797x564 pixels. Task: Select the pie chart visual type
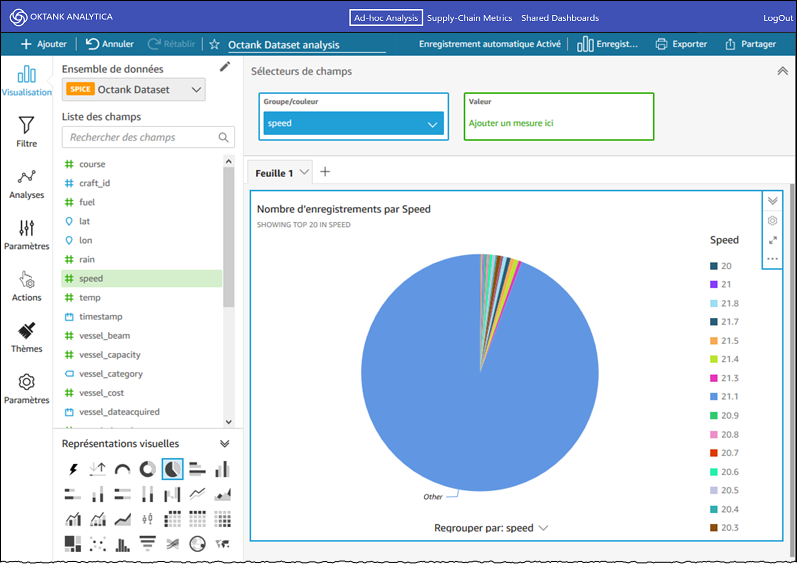172,469
